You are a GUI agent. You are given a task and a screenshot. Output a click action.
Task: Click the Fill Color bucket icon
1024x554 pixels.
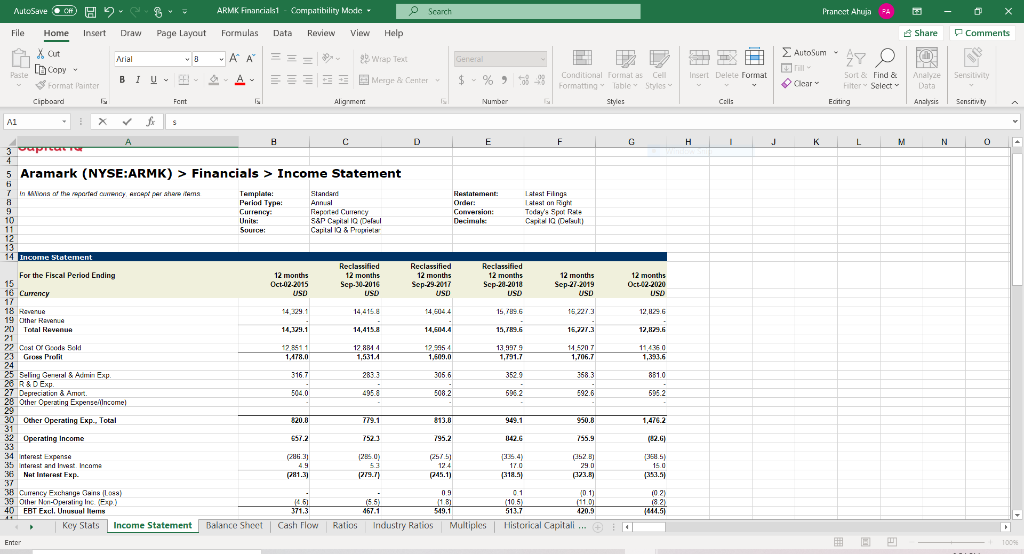(214, 80)
